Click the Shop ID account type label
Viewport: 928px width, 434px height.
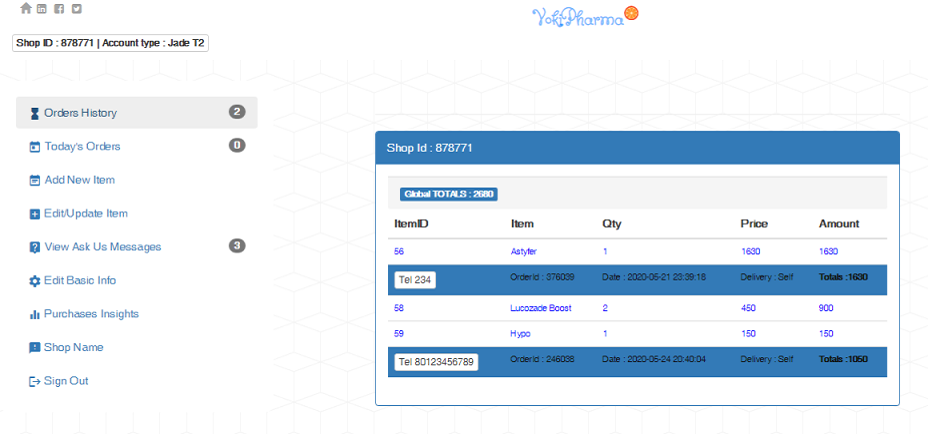pyautogui.click(x=110, y=43)
